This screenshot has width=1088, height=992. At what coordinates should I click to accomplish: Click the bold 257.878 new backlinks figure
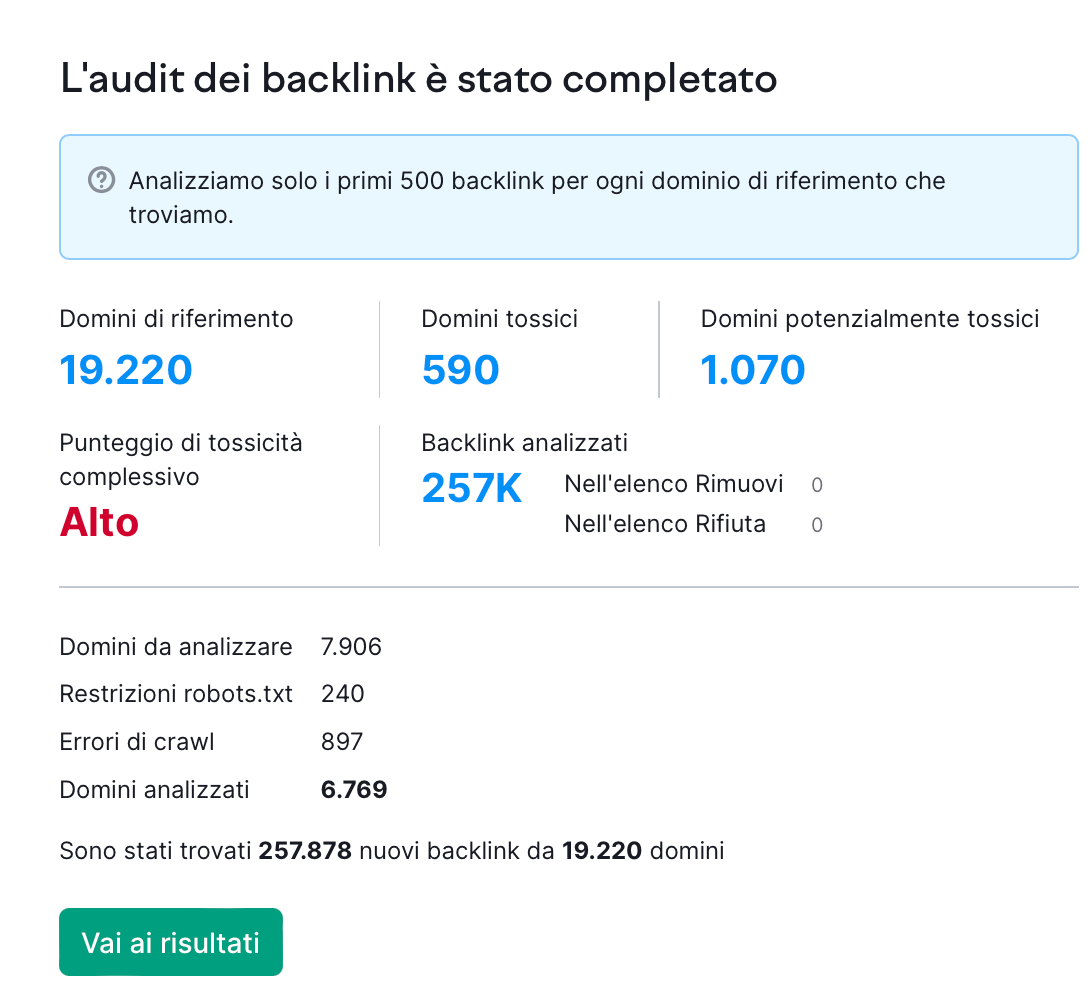click(x=305, y=852)
